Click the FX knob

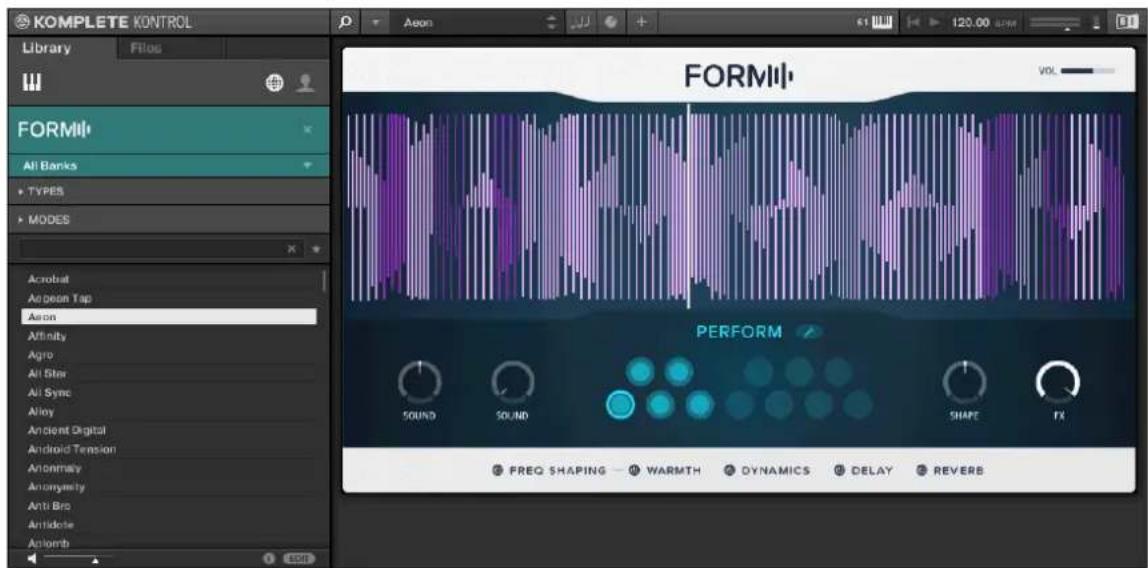[1058, 383]
